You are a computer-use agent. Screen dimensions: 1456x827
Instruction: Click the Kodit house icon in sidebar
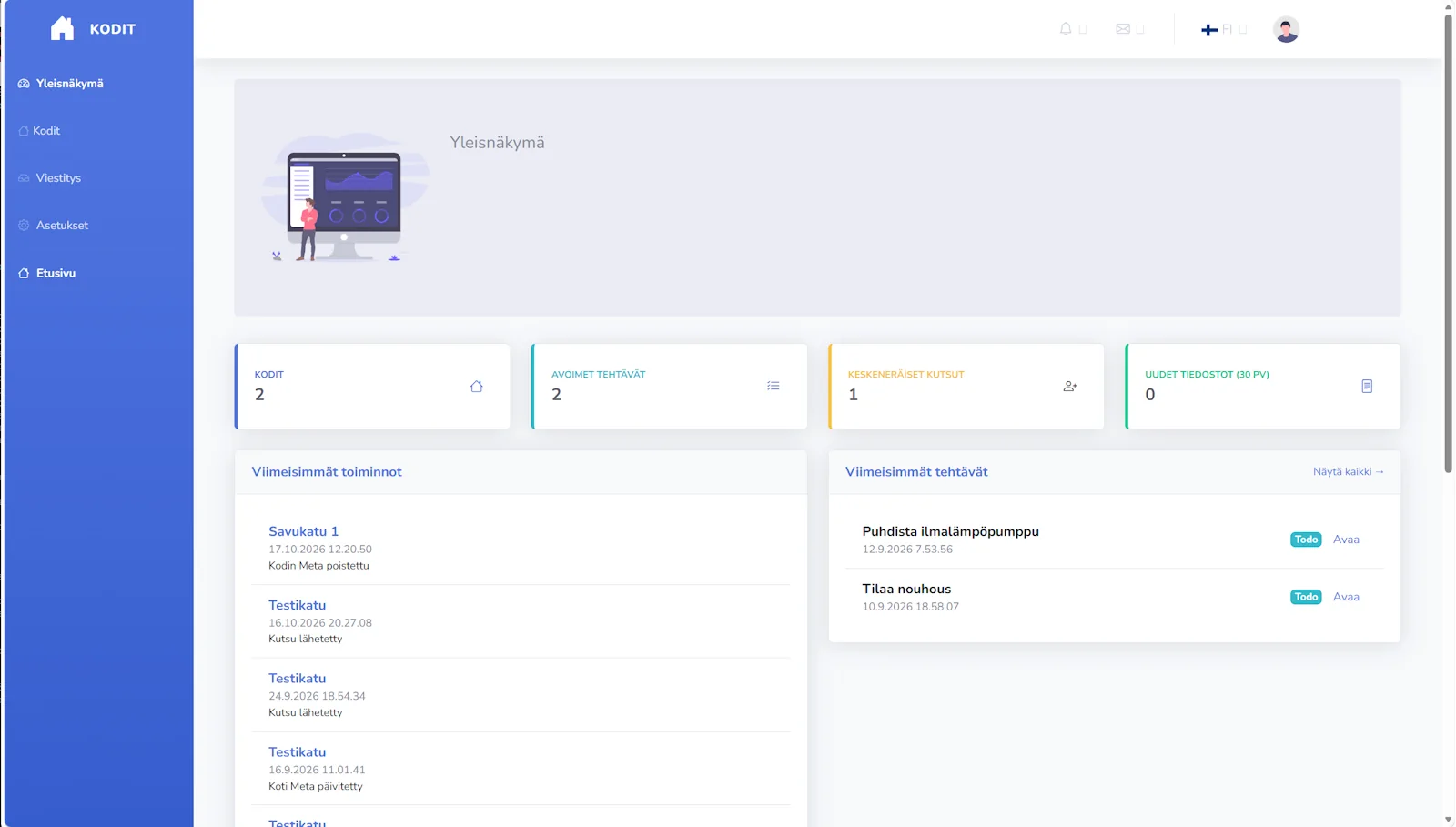pos(24,131)
